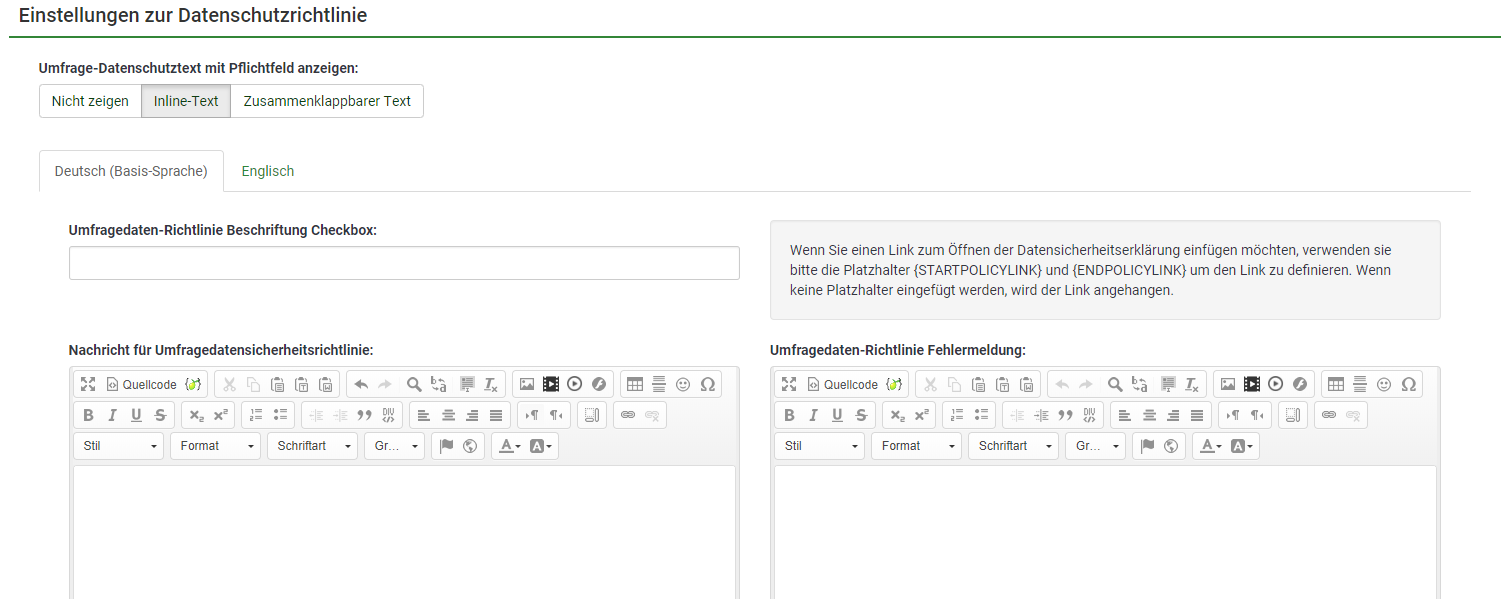The width and height of the screenshot is (1503, 599).
Task: Center-align text in the Fehlermeldung editor
Action: 1149,415
